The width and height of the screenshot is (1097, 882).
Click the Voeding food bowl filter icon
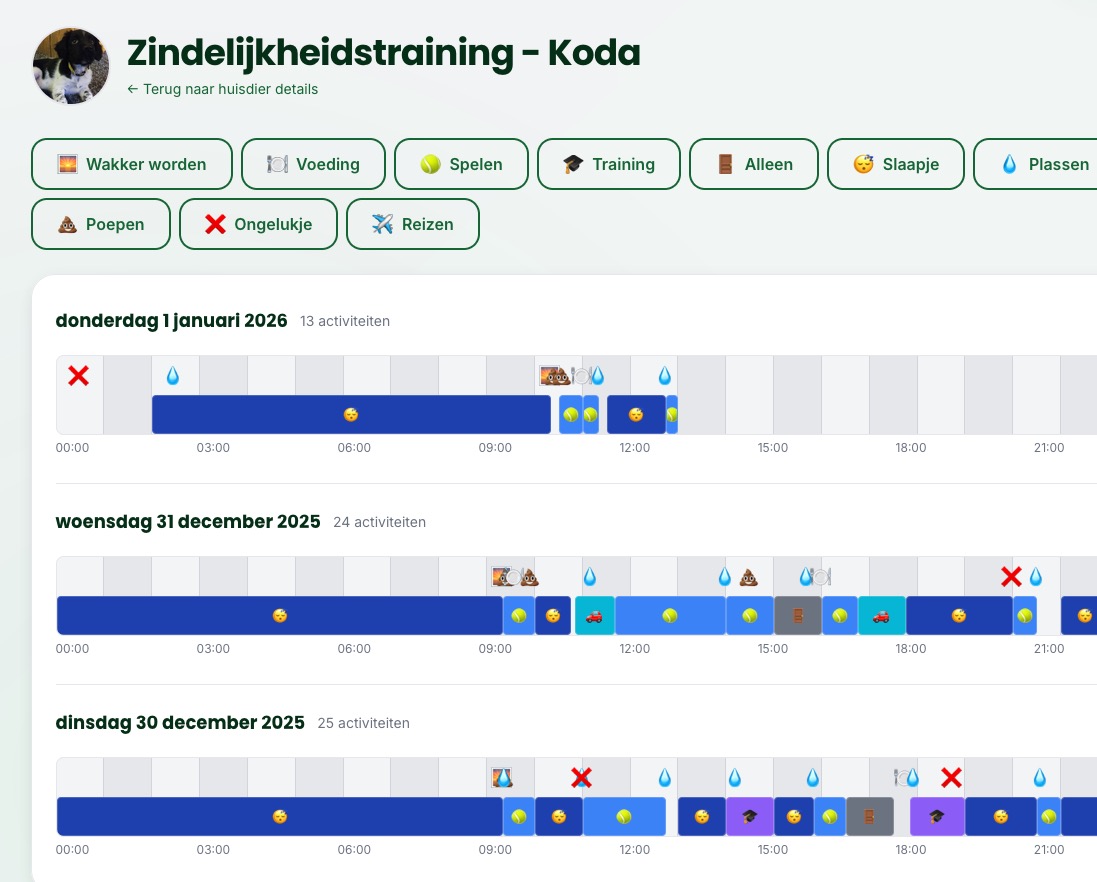click(276, 164)
